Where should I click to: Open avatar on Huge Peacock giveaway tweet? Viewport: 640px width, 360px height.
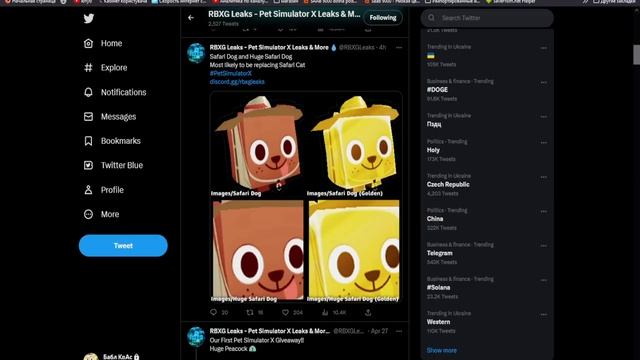click(x=196, y=337)
